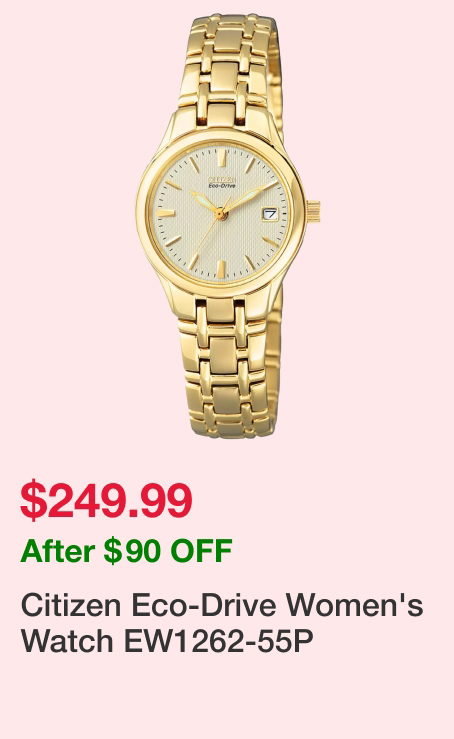Click the word Watch in second title line

[67, 641]
